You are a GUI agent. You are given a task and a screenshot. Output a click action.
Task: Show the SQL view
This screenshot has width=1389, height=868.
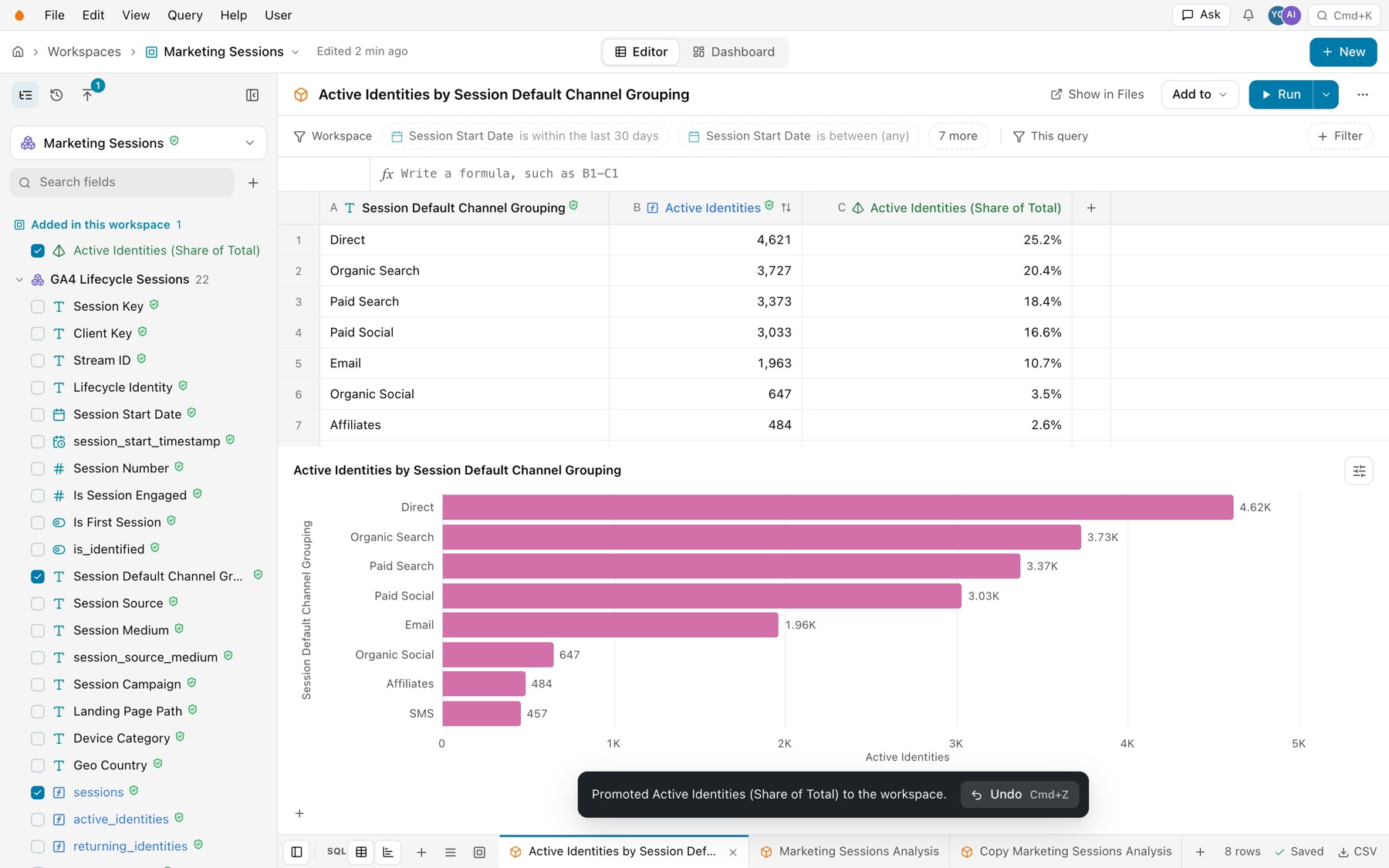[x=336, y=852]
